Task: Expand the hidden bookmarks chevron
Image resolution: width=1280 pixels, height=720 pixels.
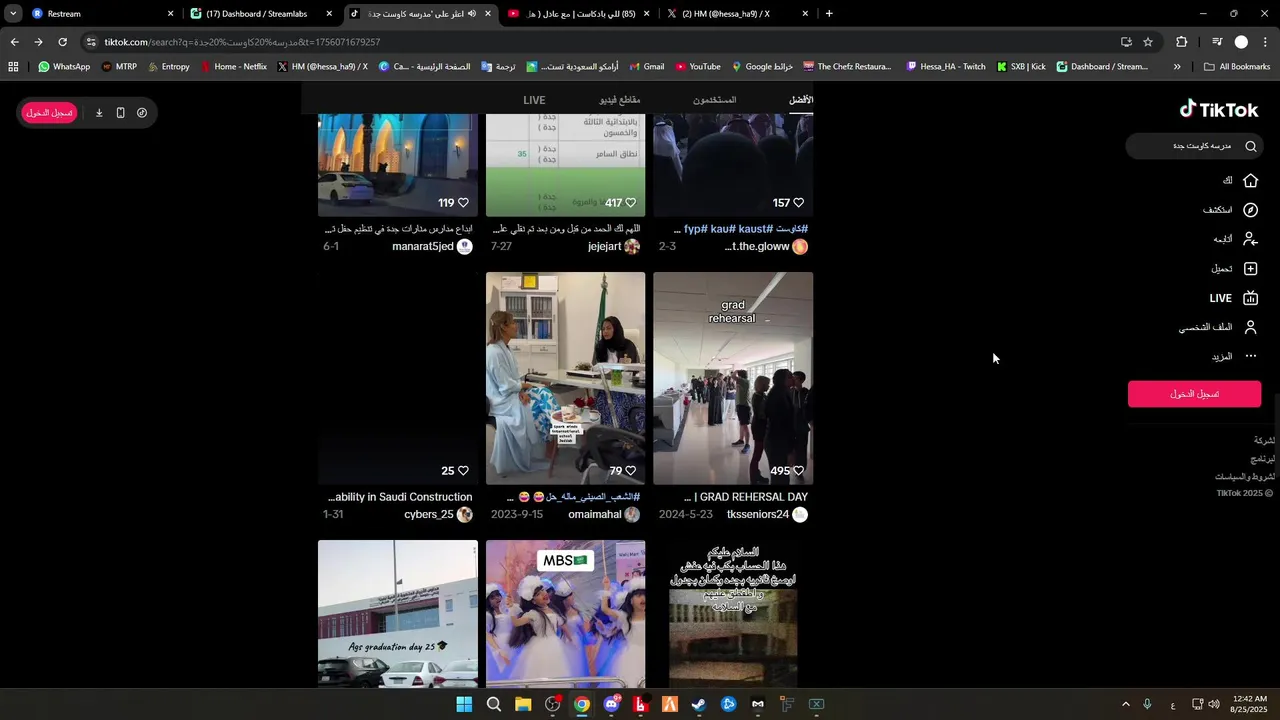Action: 1177,67
